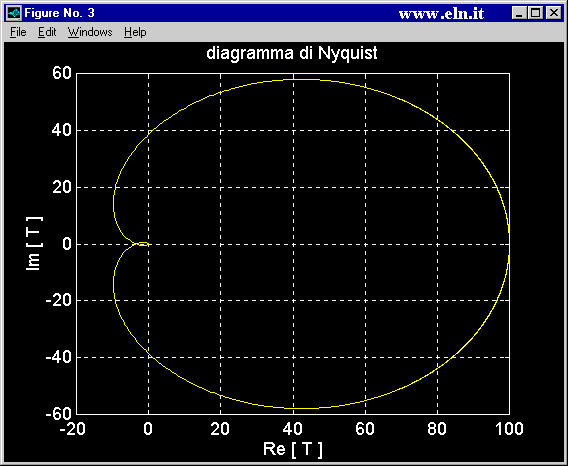Viewport: 568px width, 466px height.
Task: Maximize the Figure No. 3 window
Action: coord(535,13)
